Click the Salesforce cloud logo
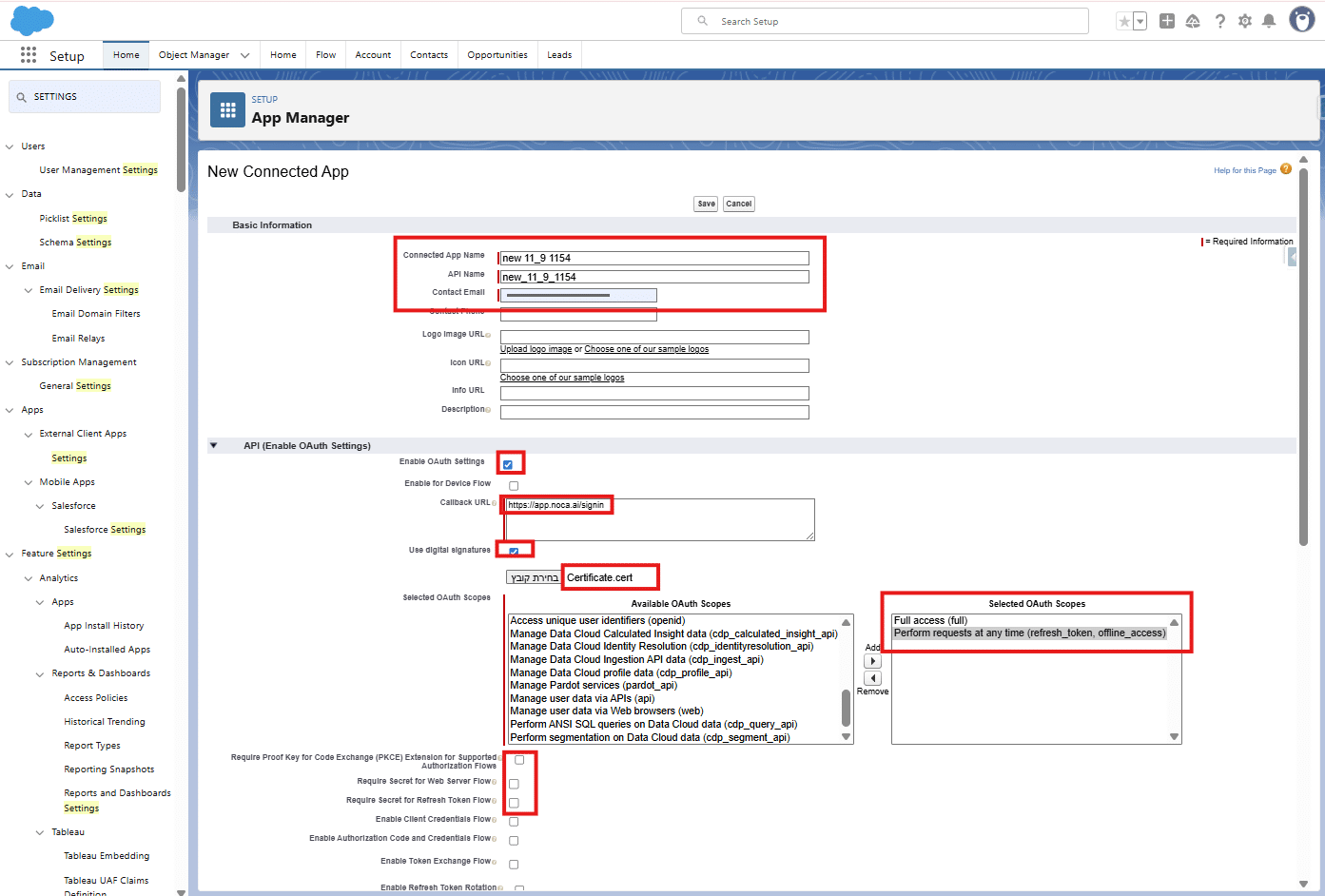 pyautogui.click(x=32, y=20)
